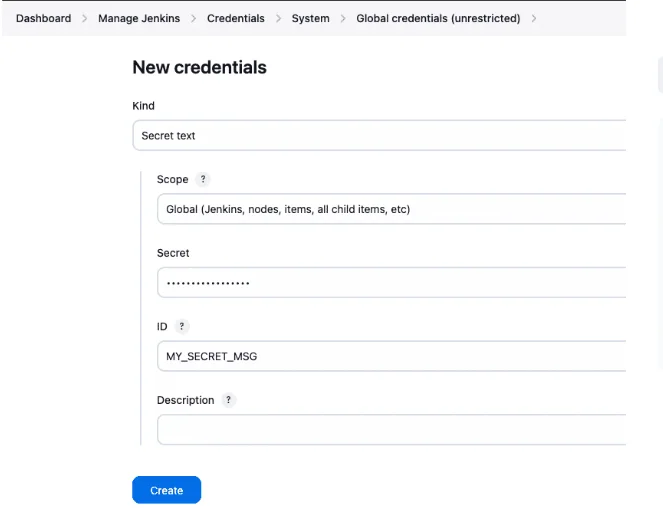The width and height of the screenshot is (663, 530).
Task: Click the chevron after Dashboard breadcrumb
Action: (x=85, y=19)
